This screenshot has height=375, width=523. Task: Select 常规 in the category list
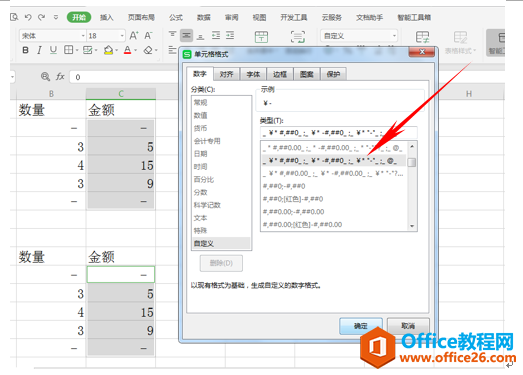[200, 102]
